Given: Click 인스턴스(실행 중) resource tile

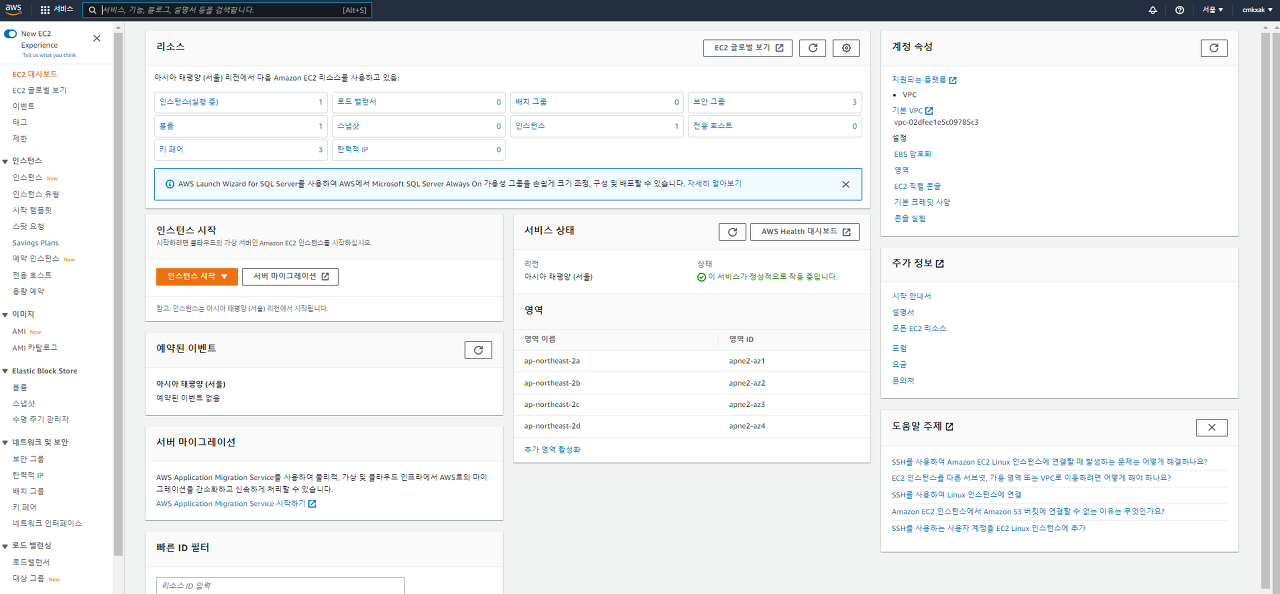Looking at the screenshot, I should tap(240, 102).
